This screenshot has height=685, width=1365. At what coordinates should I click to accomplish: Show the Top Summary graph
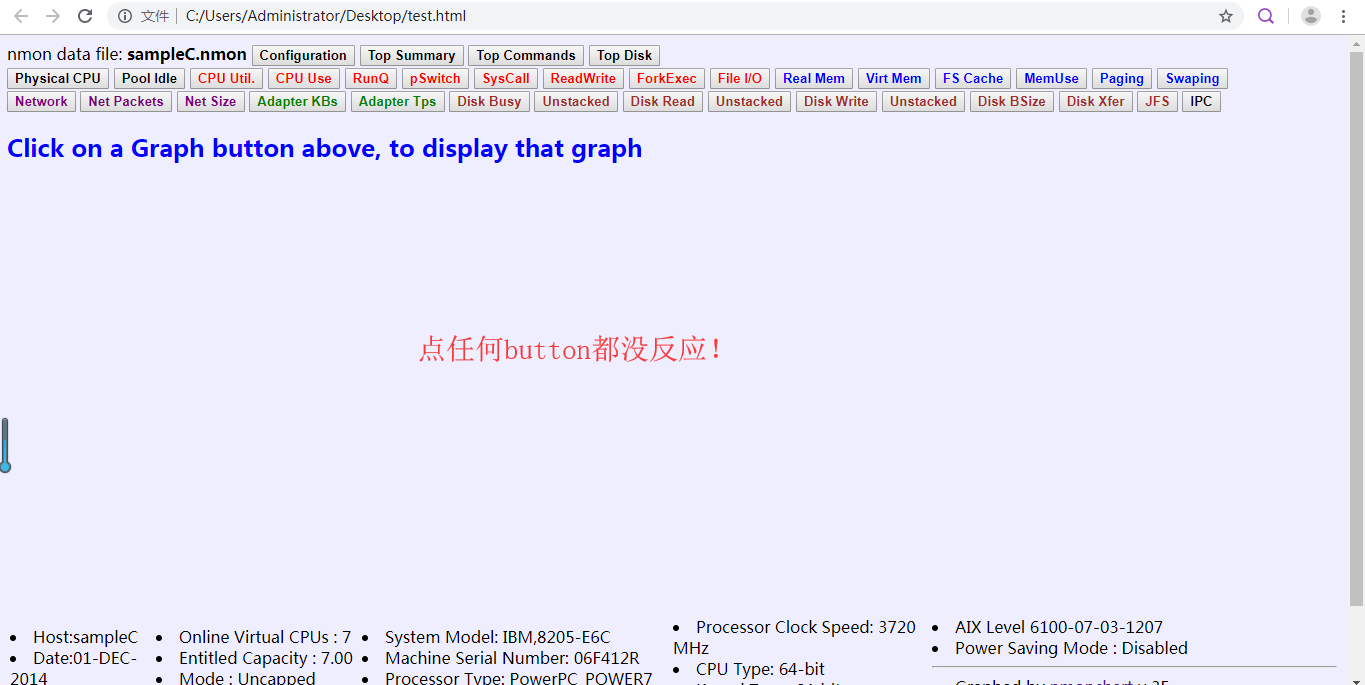(x=411, y=56)
